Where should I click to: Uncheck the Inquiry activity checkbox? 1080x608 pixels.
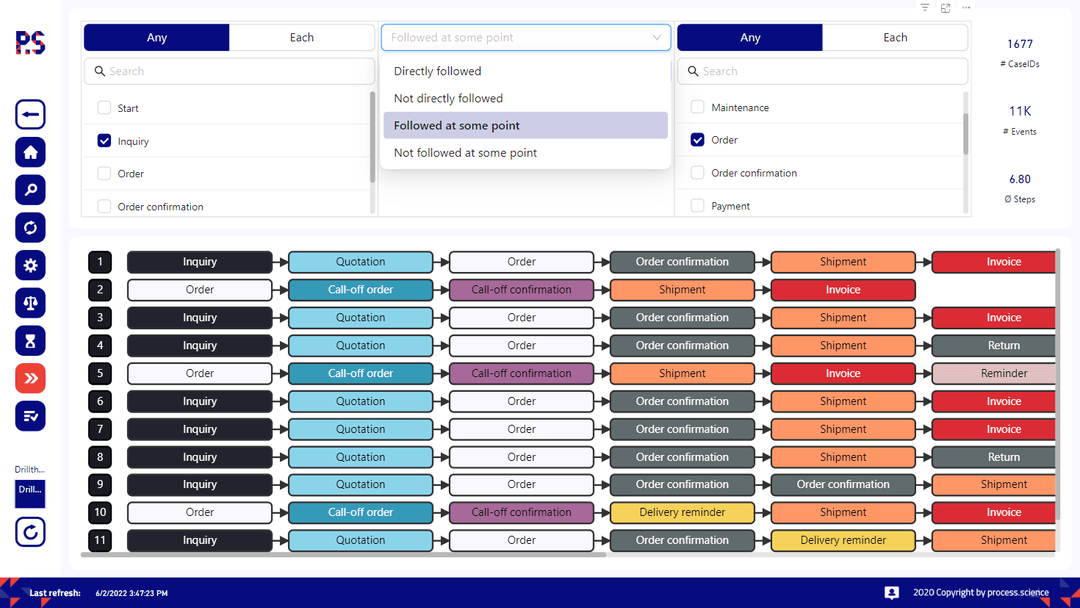click(x=104, y=140)
